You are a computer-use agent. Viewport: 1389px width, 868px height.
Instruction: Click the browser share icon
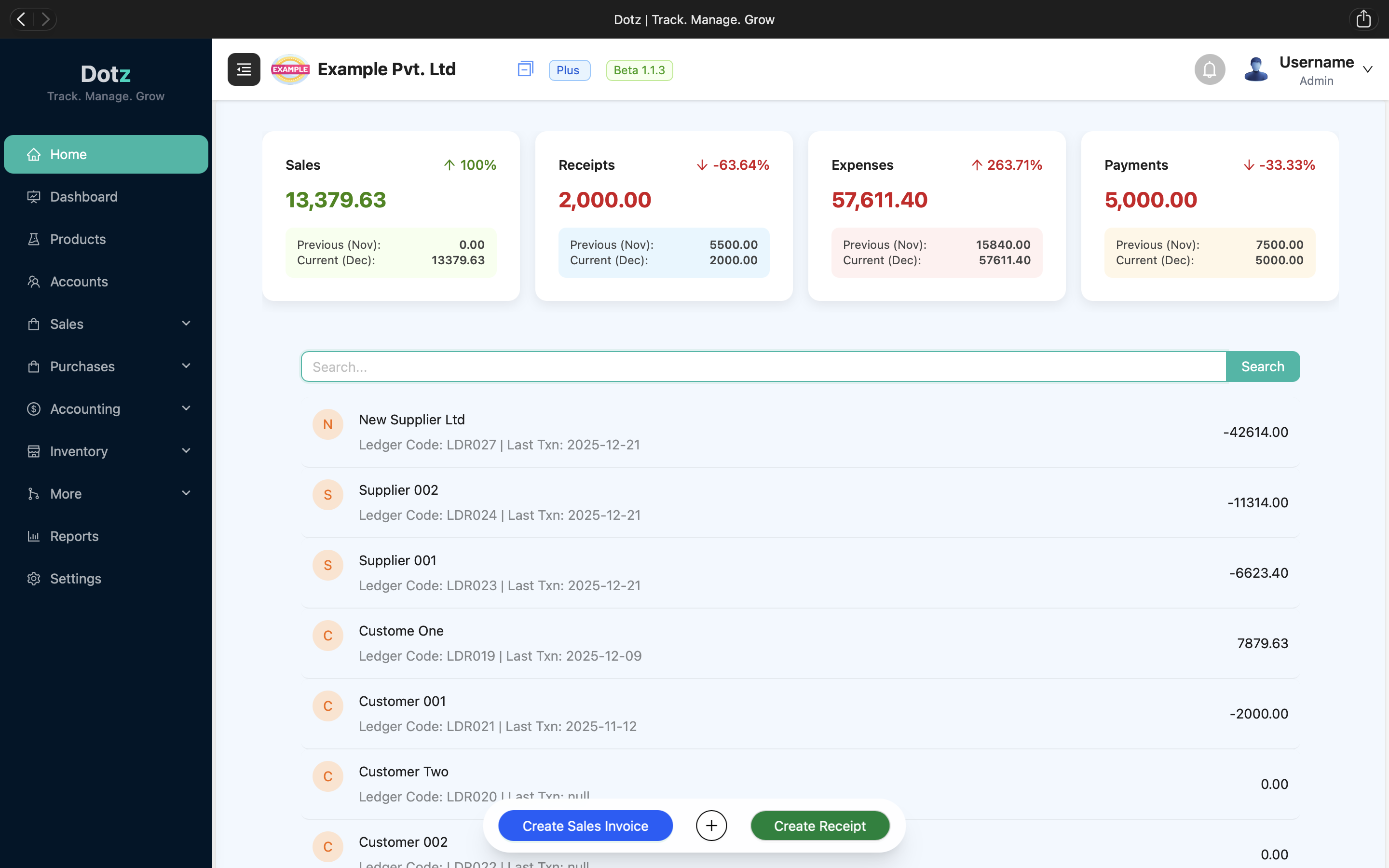point(1364,19)
